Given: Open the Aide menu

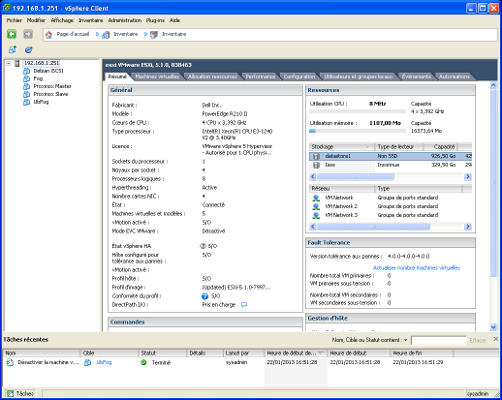Looking at the screenshot, I should pyautogui.click(x=175, y=20).
